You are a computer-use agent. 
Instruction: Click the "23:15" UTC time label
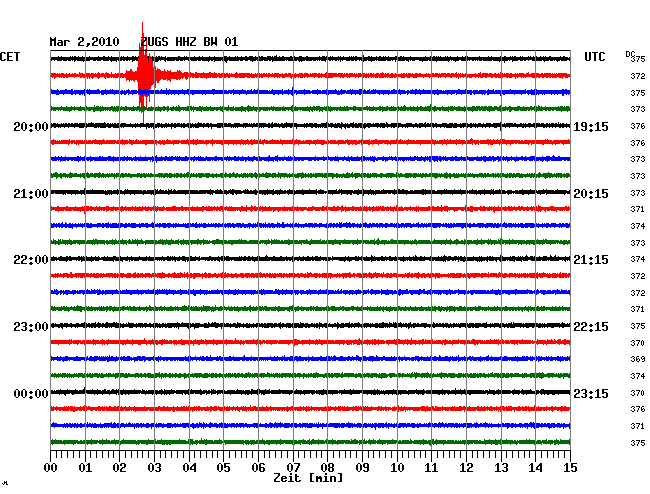pyautogui.click(x=591, y=394)
